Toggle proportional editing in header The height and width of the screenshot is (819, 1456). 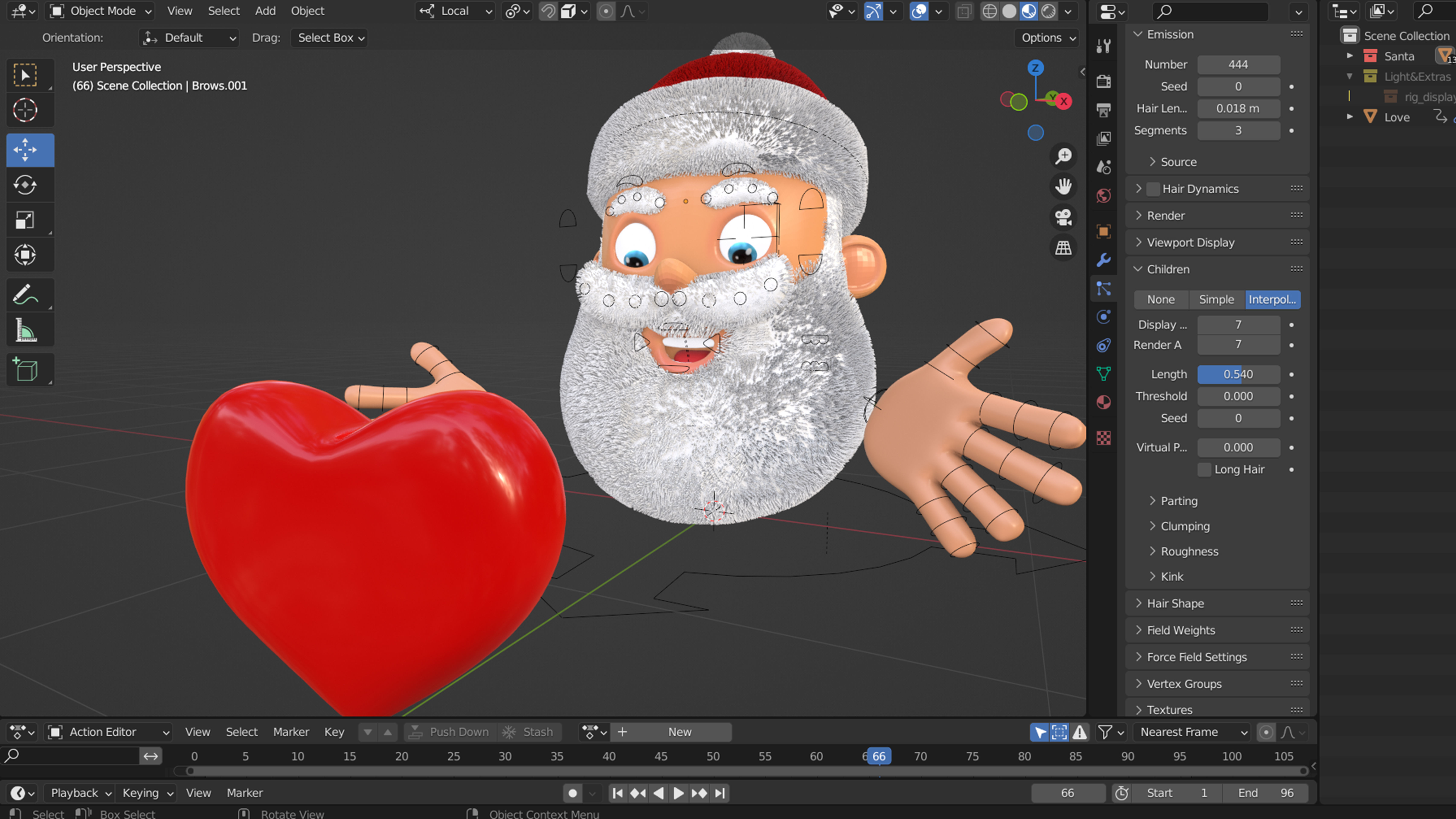click(x=606, y=11)
